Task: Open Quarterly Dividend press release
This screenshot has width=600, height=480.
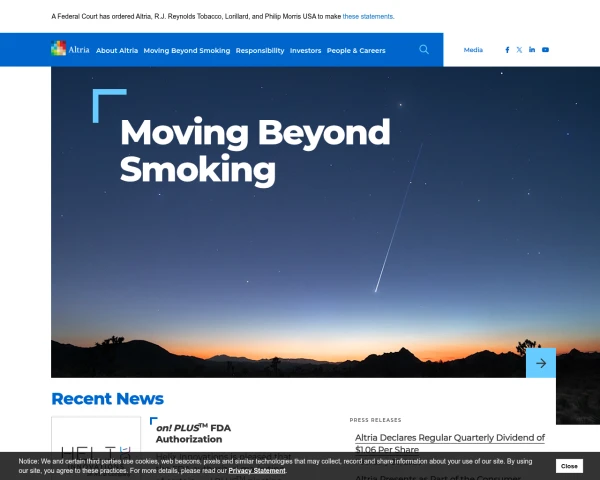Action: pos(450,443)
